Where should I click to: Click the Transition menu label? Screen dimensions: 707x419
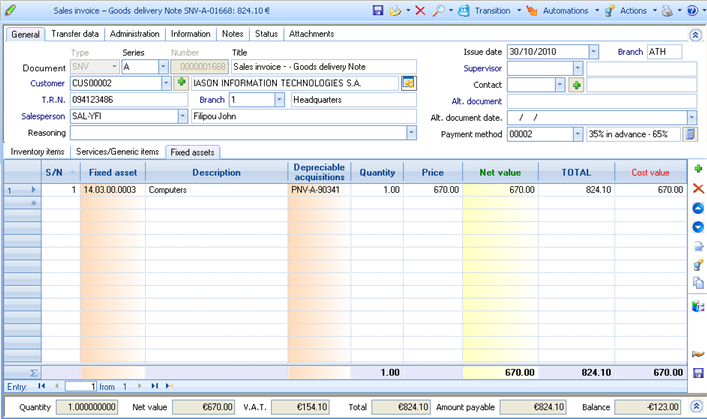point(492,10)
